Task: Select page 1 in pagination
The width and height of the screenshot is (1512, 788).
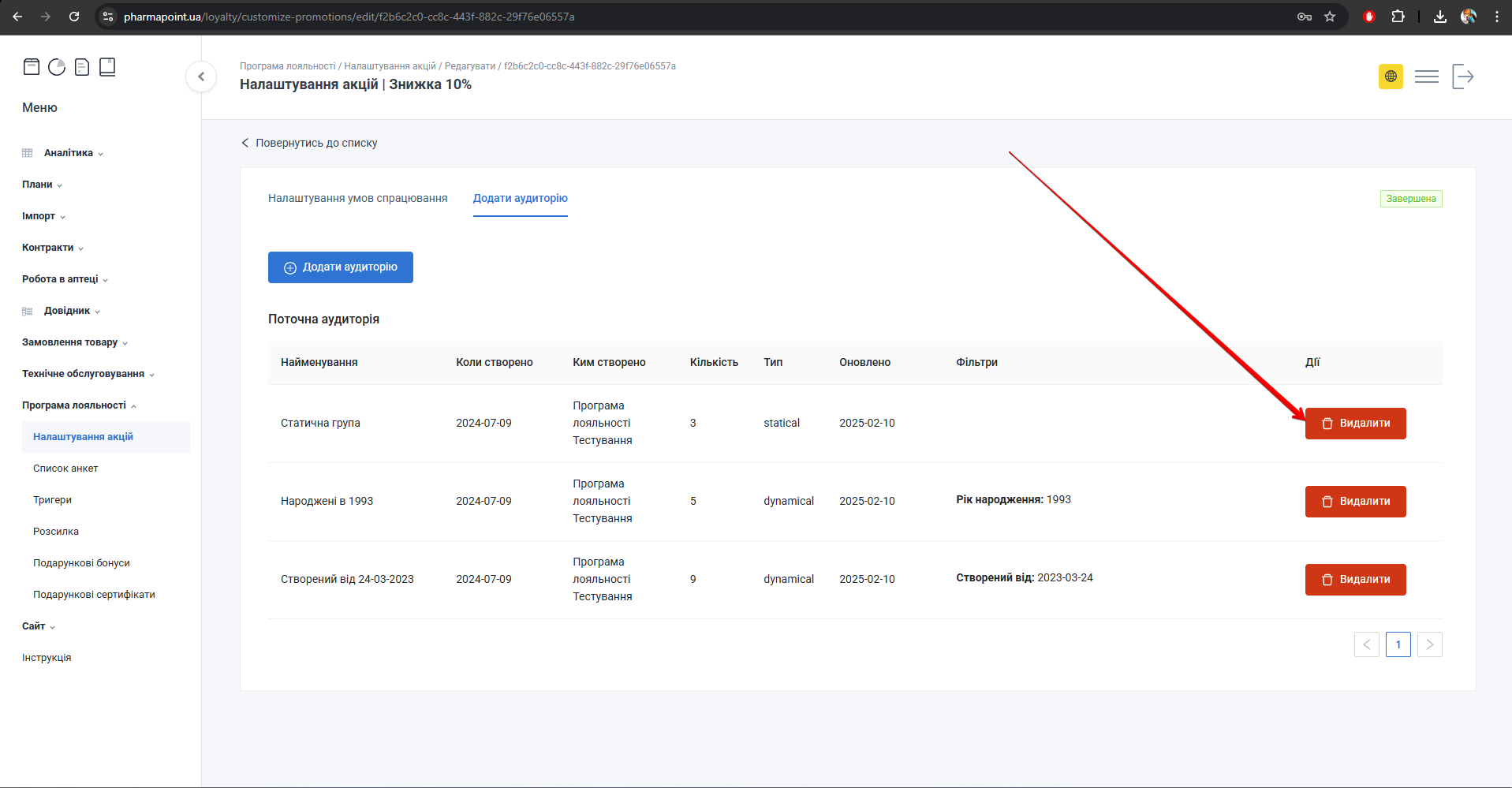Action: (x=1398, y=644)
